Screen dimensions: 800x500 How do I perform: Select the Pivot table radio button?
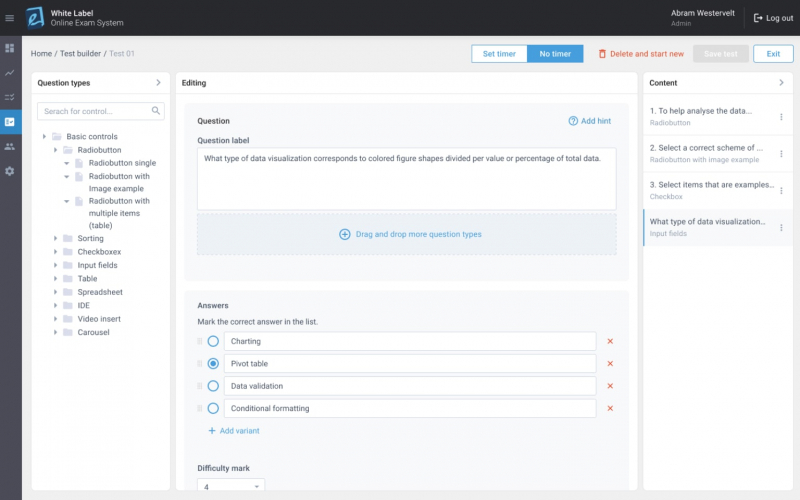click(213, 364)
